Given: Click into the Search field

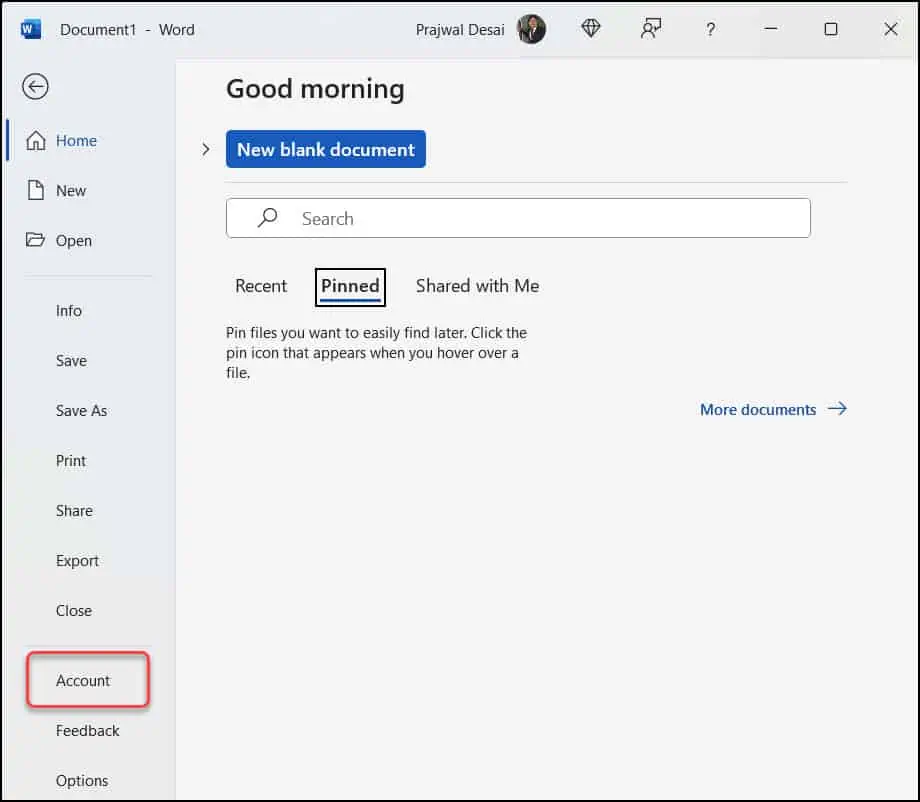Looking at the screenshot, I should point(518,218).
